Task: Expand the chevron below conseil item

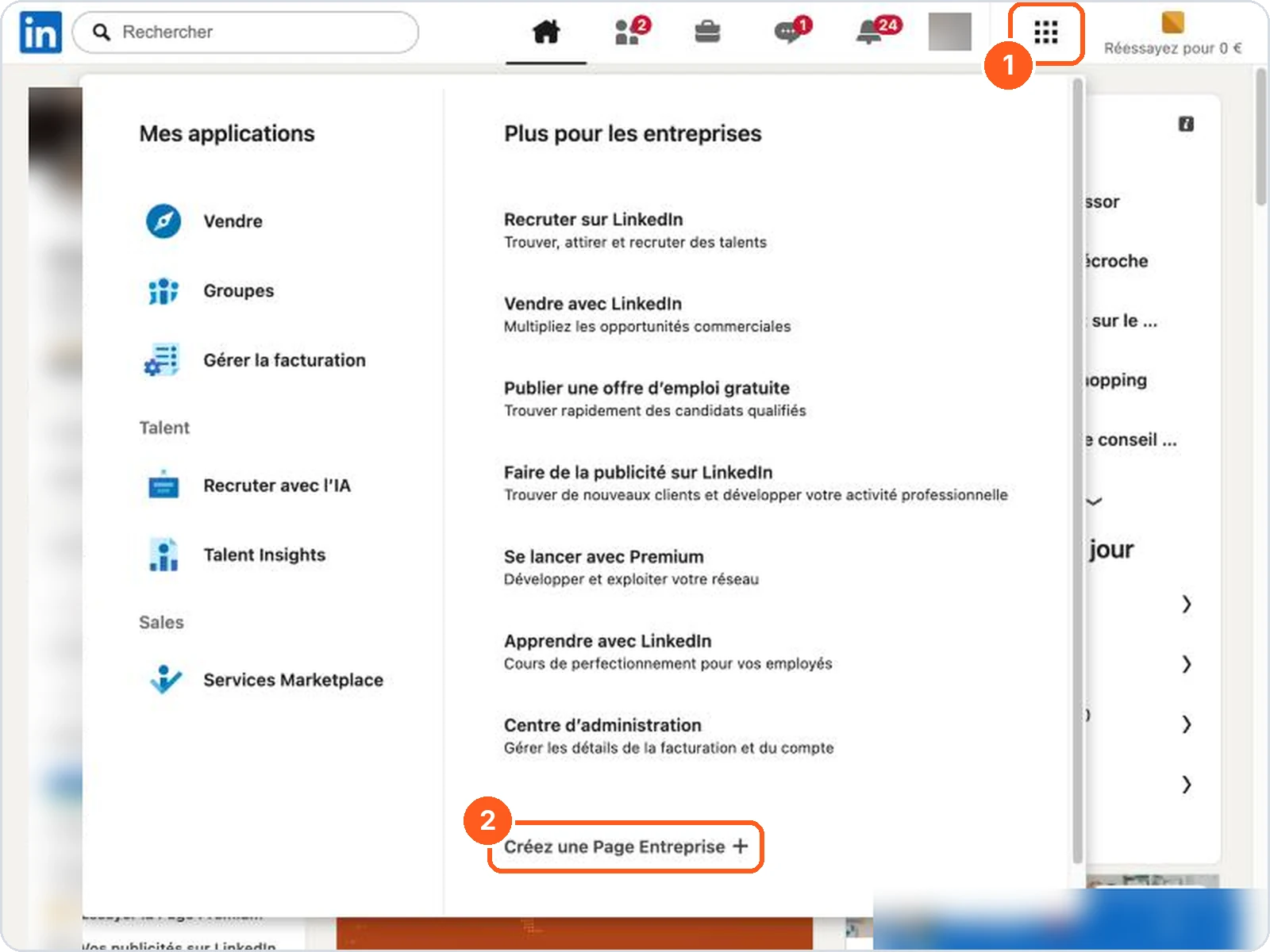Action: [1095, 501]
